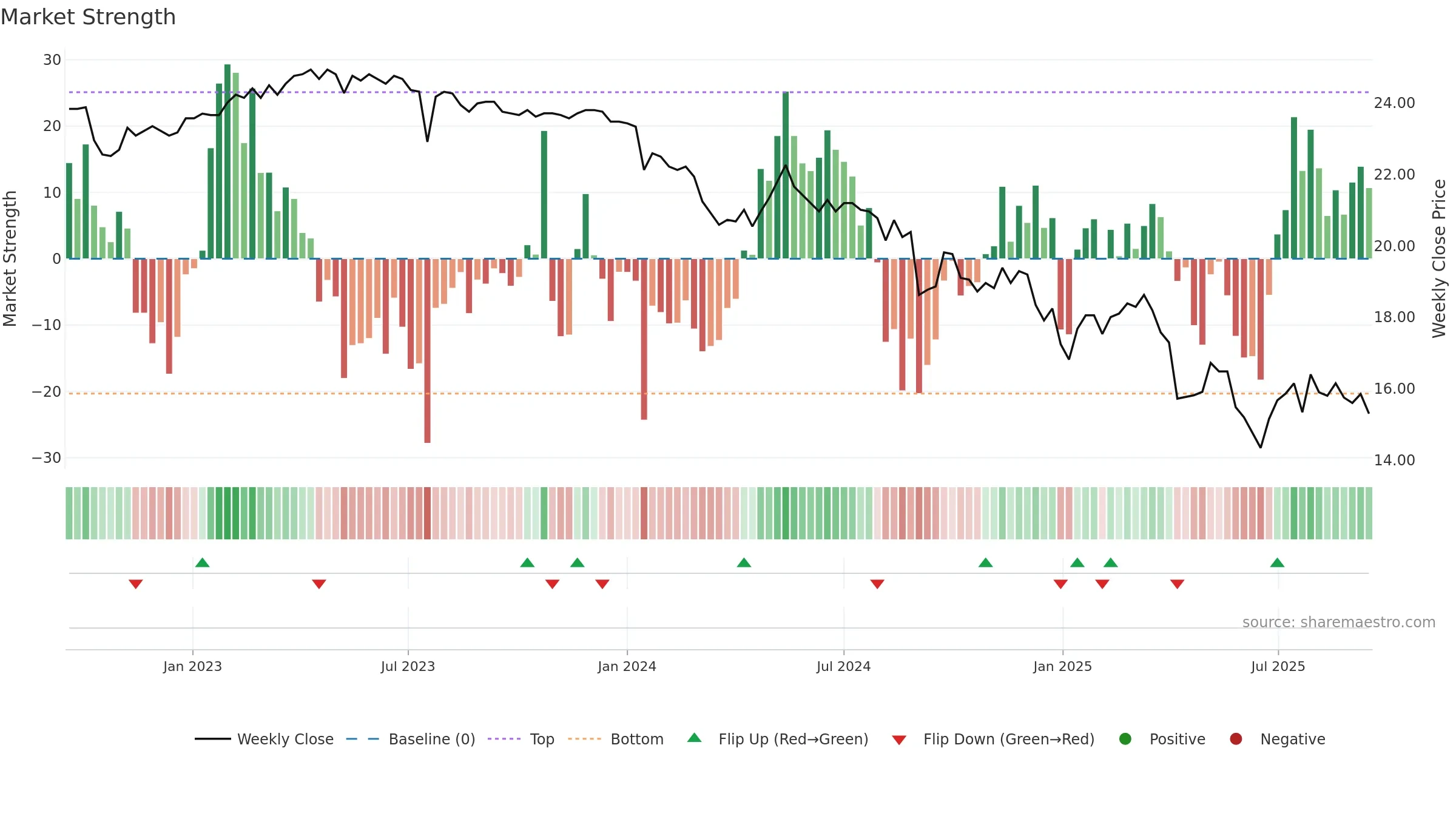Image resolution: width=1456 pixels, height=819 pixels.
Task: Toggle the Weekly Close legend entry
Action: coord(265,739)
